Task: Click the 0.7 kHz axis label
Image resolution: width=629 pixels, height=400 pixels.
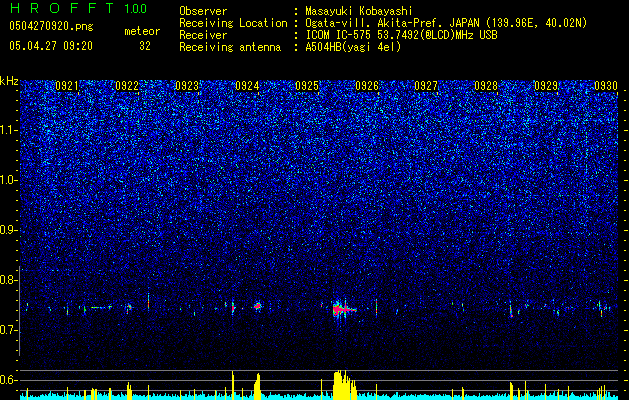Action: click(x=9, y=330)
